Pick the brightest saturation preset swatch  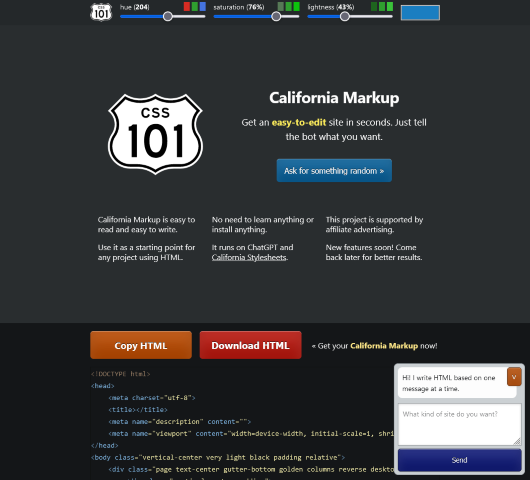[x=296, y=6]
